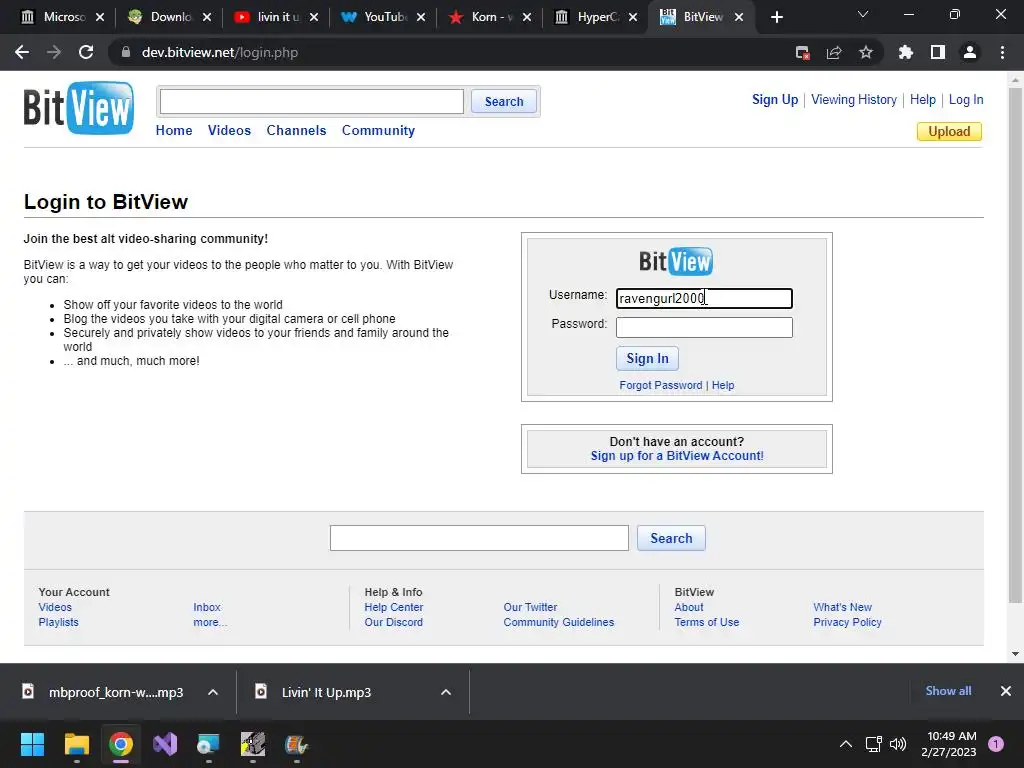Open the notification count badge
Screen dimensions: 1024x768
coord(996,744)
